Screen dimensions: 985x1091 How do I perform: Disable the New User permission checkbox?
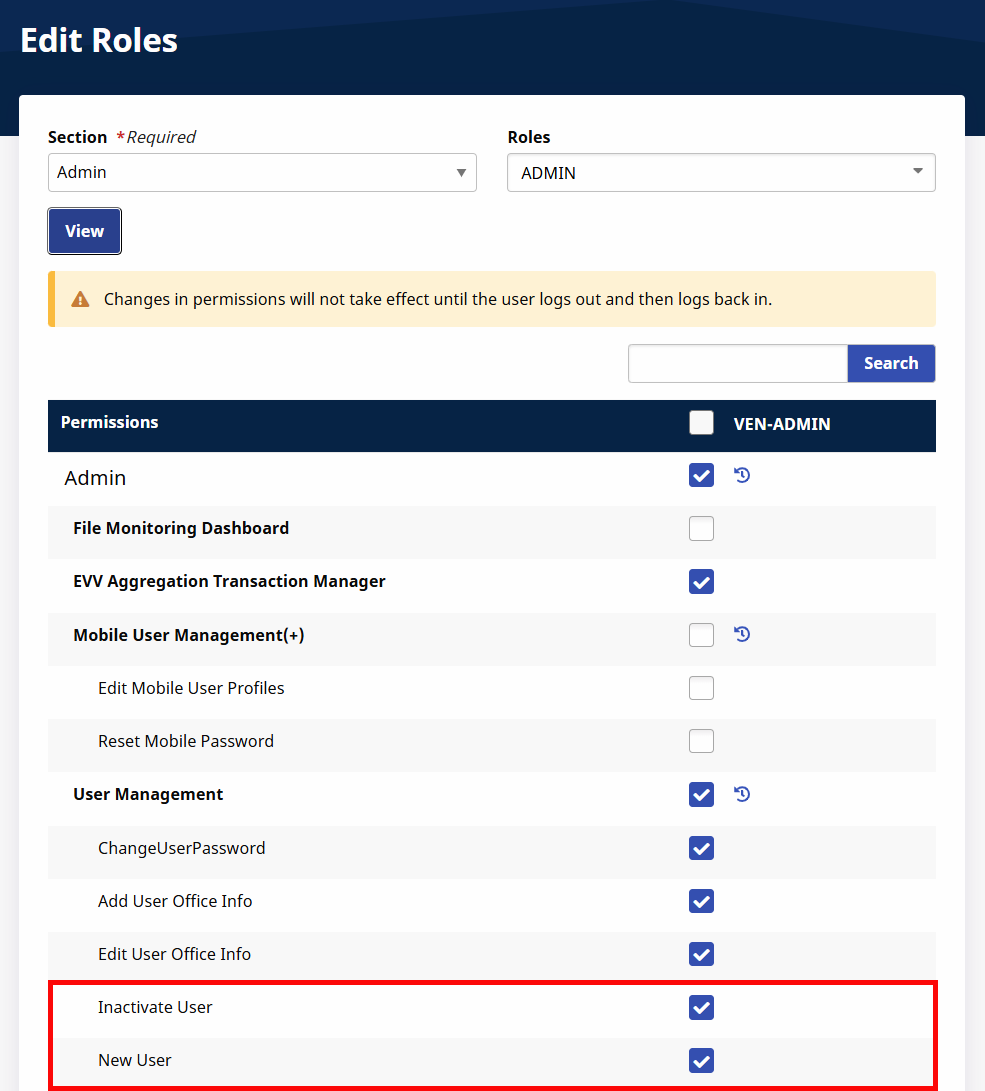(x=702, y=1060)
